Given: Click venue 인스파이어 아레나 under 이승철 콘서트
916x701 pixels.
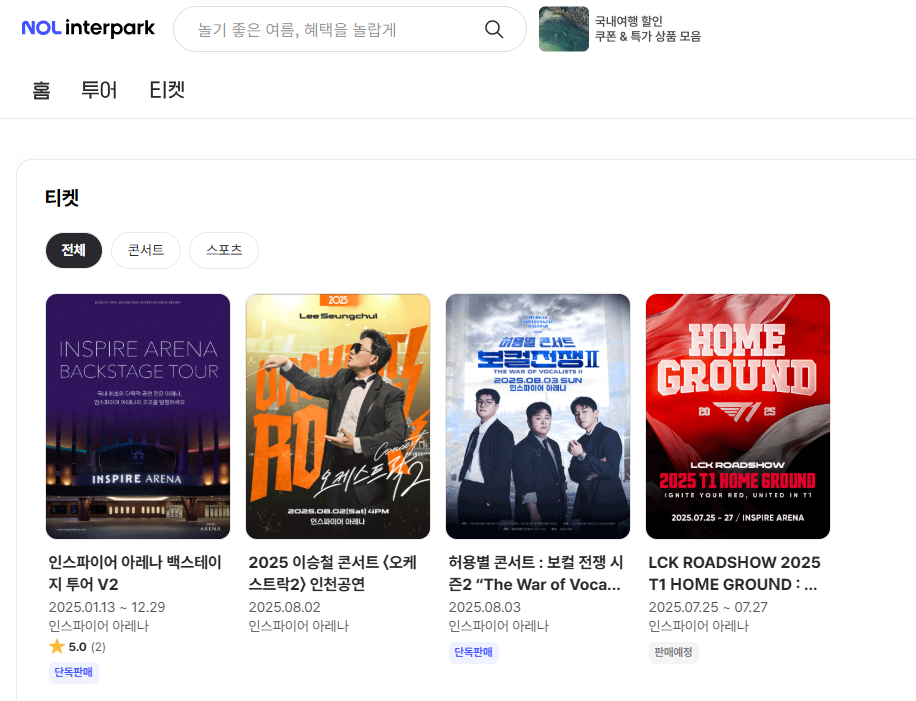Looking at the screenshot, I should click(299, 626).
